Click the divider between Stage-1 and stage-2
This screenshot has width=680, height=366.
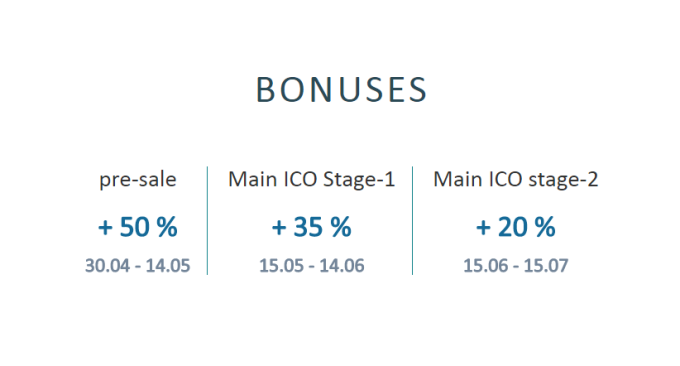coord(412,220)
